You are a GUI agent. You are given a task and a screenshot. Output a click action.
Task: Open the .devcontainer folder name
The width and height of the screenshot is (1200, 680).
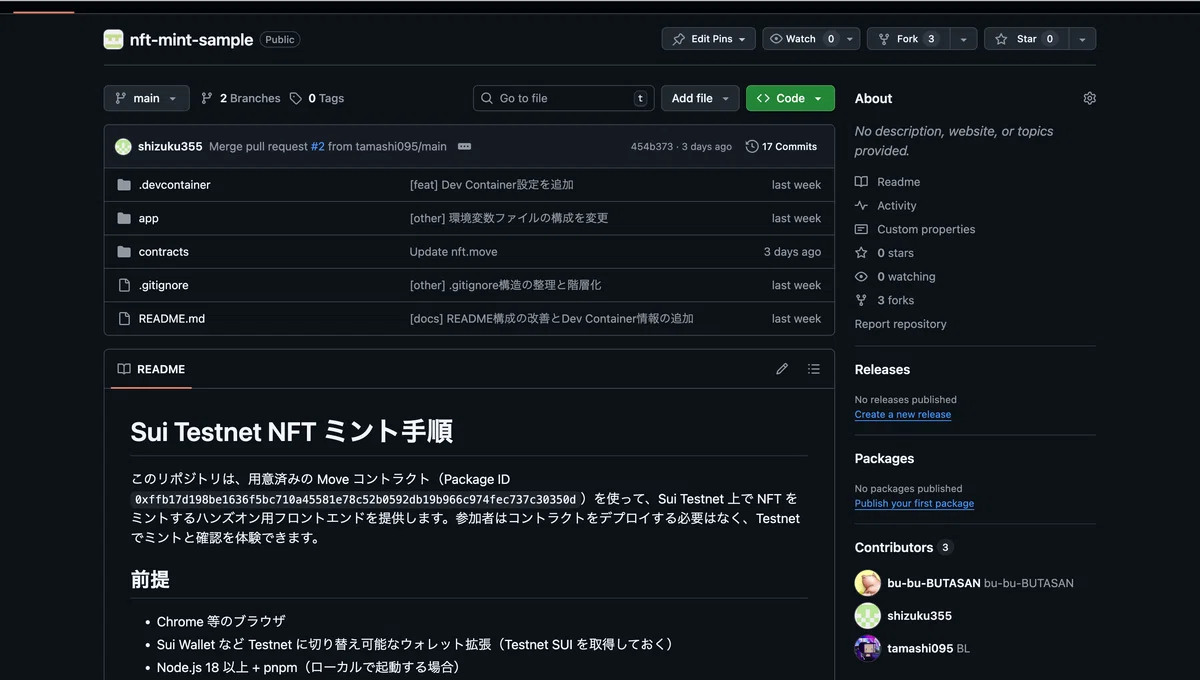pos(175,185)
